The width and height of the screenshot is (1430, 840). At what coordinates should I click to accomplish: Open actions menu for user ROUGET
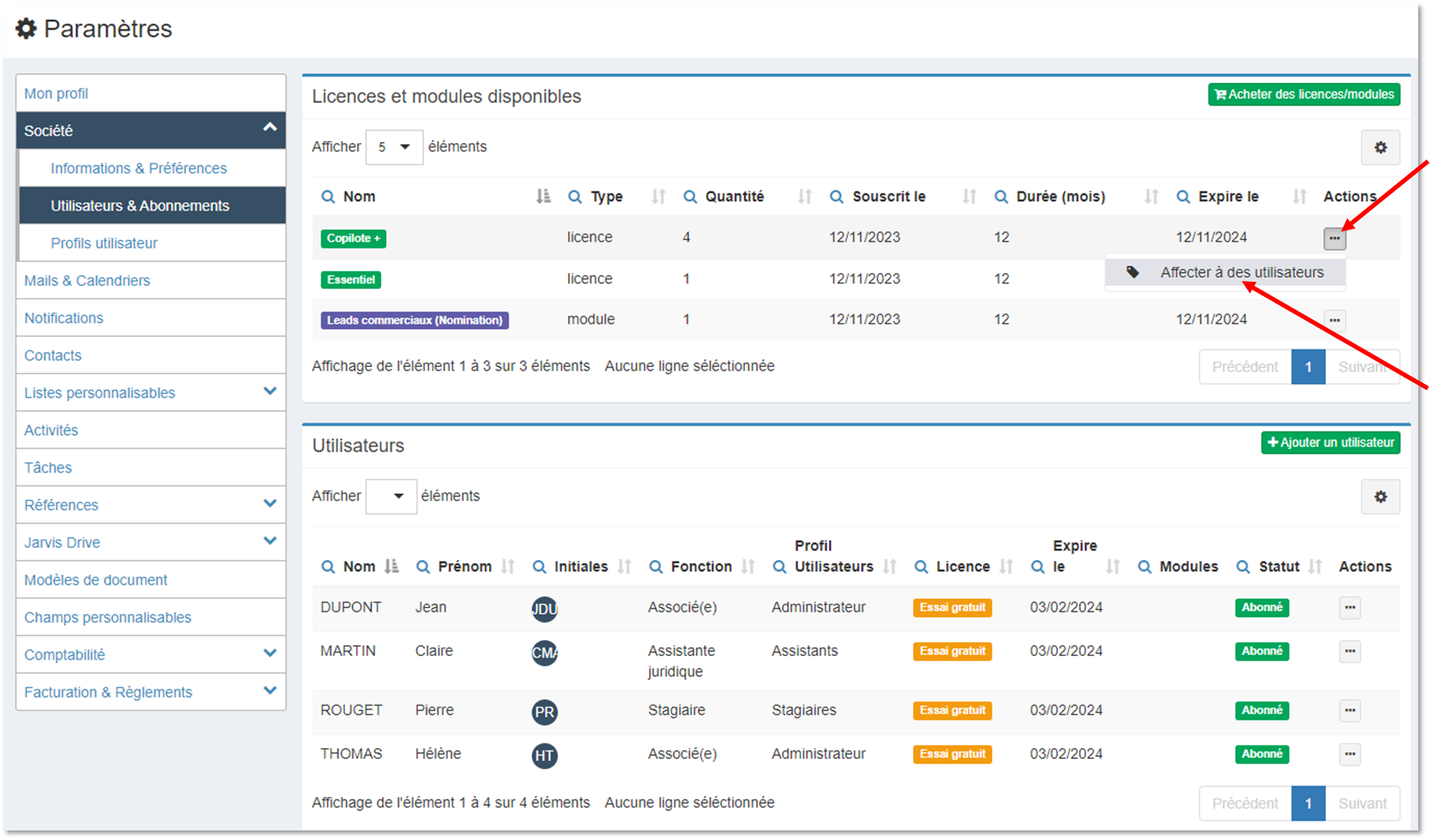click(1349, 711)
